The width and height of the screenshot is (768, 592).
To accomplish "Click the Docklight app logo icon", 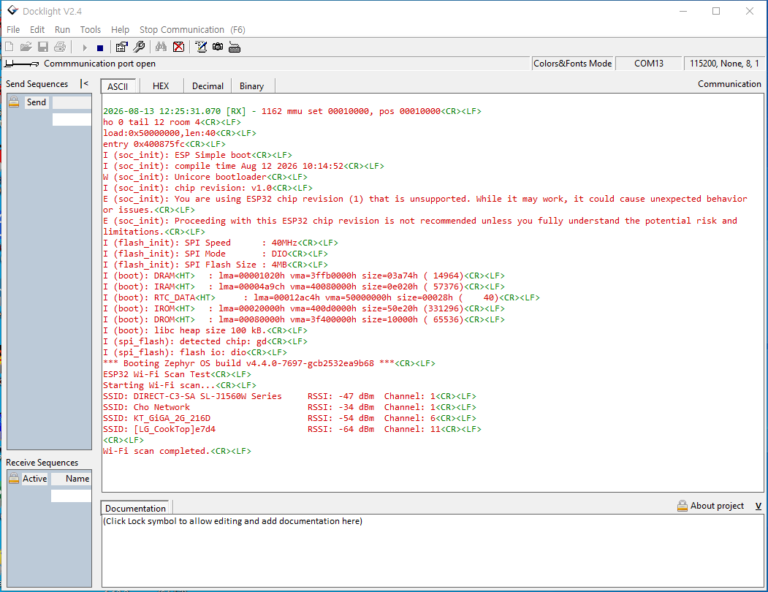I will 12,10.
